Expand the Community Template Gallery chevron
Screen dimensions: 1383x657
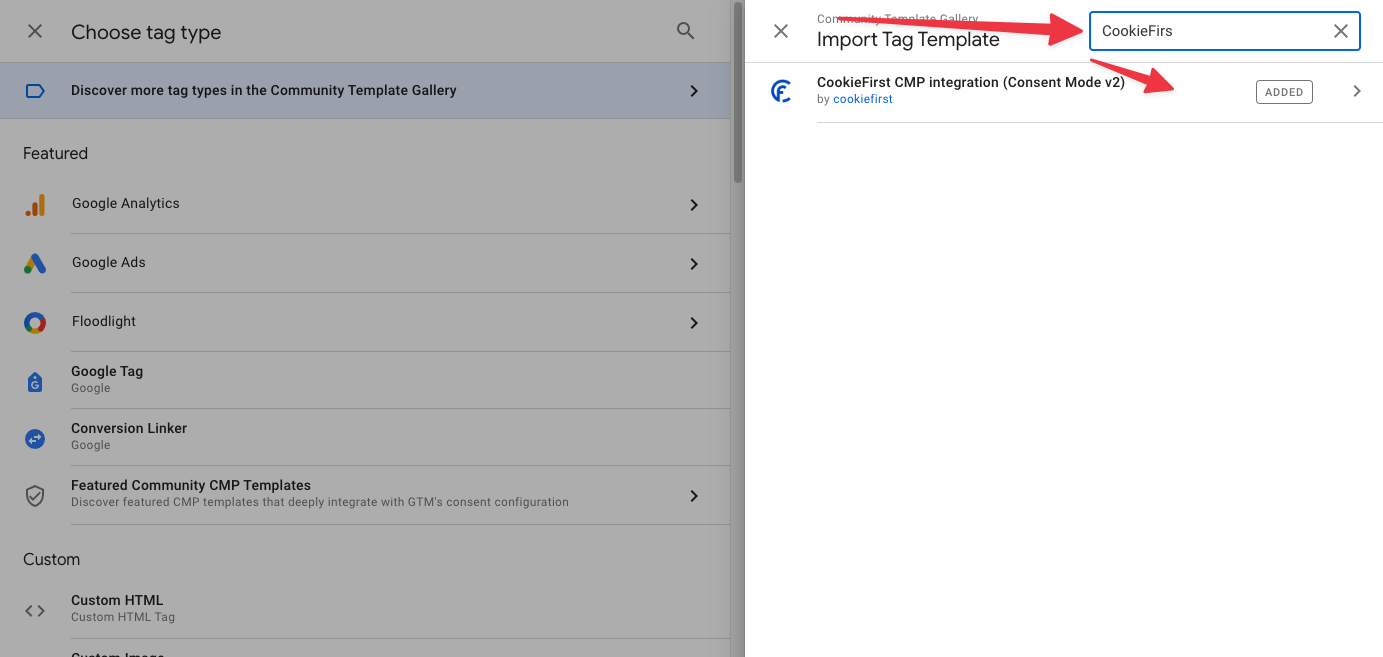click(694, 91)
